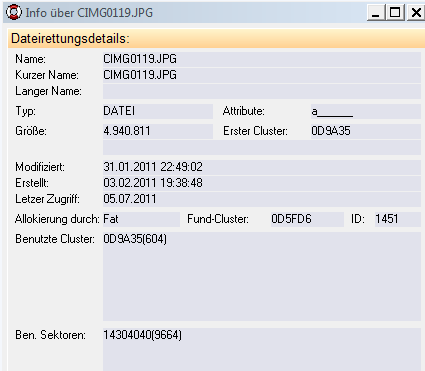The image size is (425, 371).
Task: Click the Fund-Cluster label
Action: pos(218,219)
